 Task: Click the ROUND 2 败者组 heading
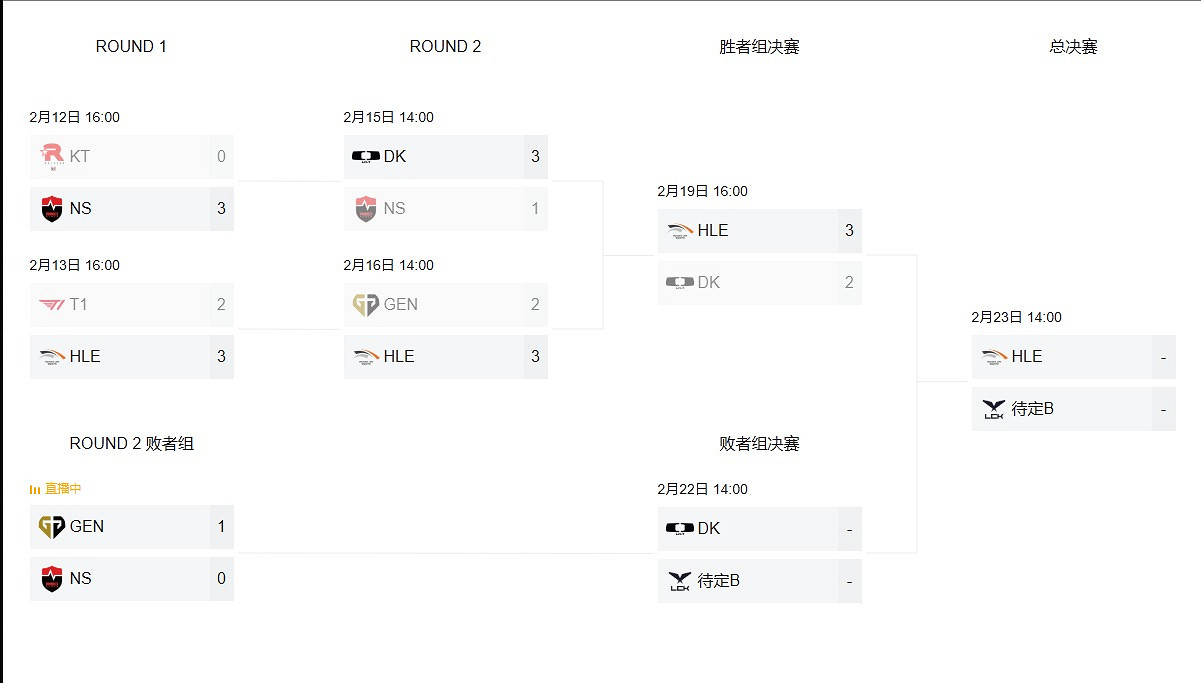[x=131, y=444]
